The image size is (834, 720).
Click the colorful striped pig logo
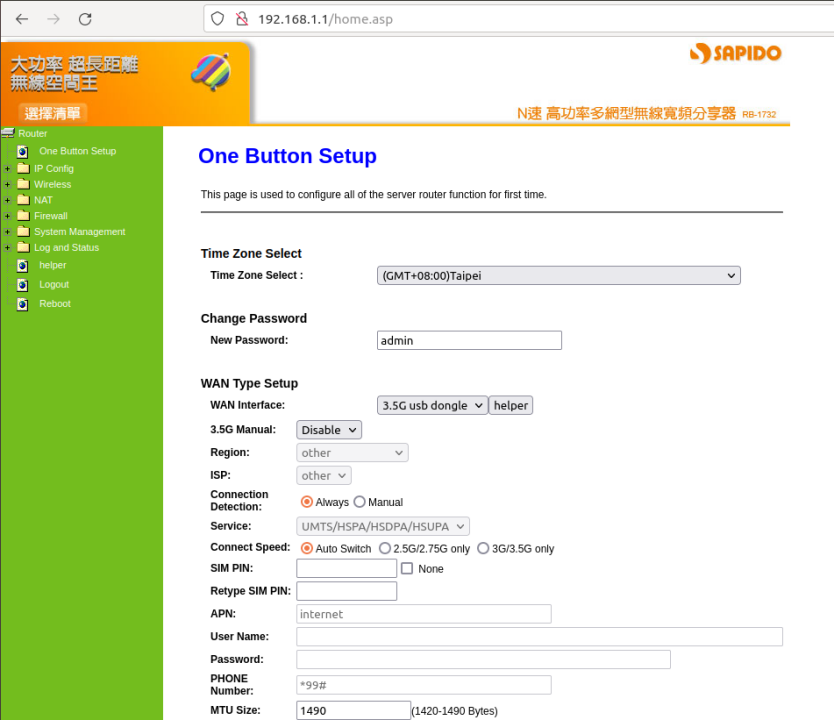[211, 72]
